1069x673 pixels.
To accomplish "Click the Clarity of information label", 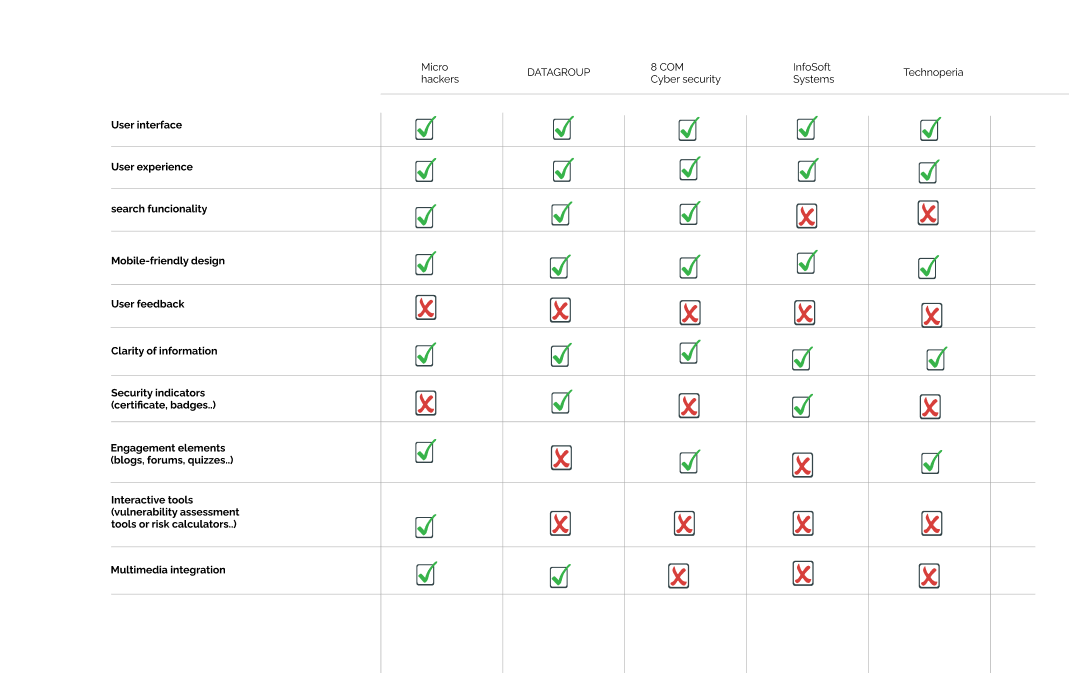I will pyautogui.click(x=164, y=351).
